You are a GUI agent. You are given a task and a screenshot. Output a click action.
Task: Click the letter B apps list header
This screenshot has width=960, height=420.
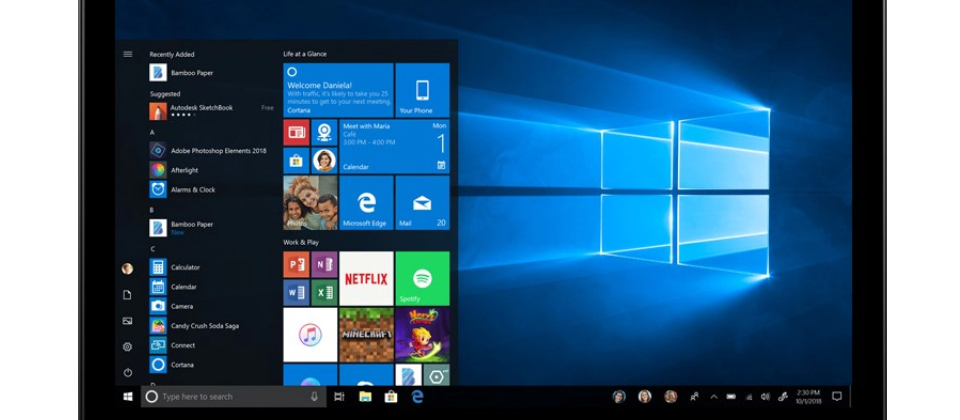click(x=152, y=209)
